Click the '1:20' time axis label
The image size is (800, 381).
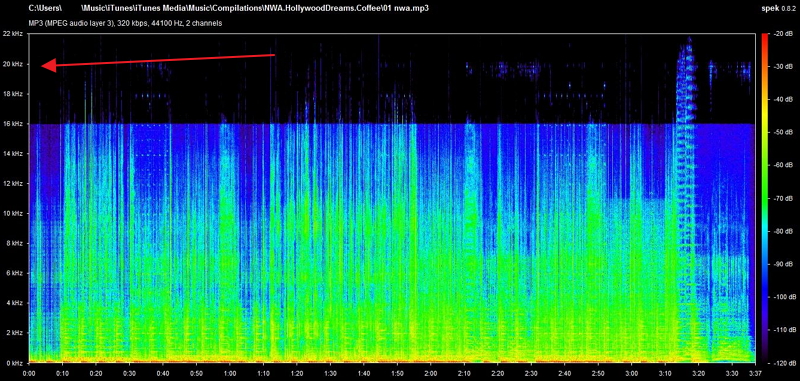pyautogui.click(x=297, y=372)
